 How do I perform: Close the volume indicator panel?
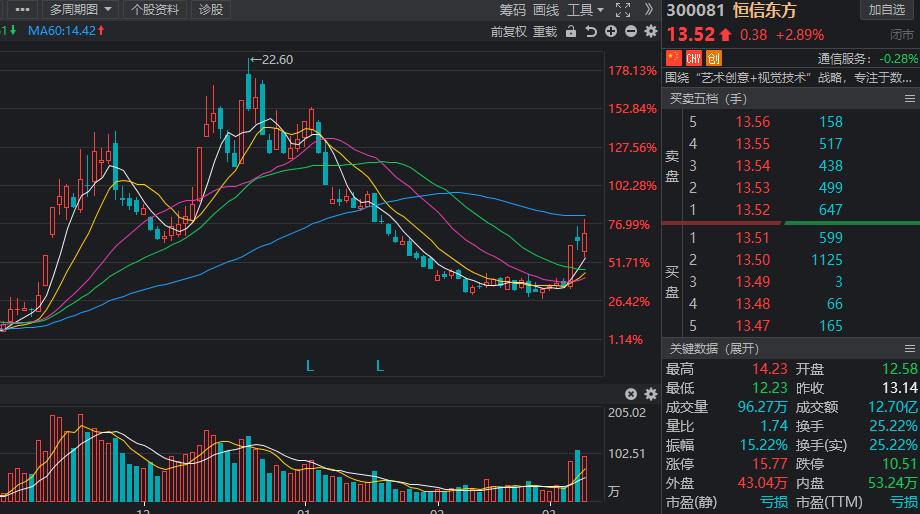[631, 394]
